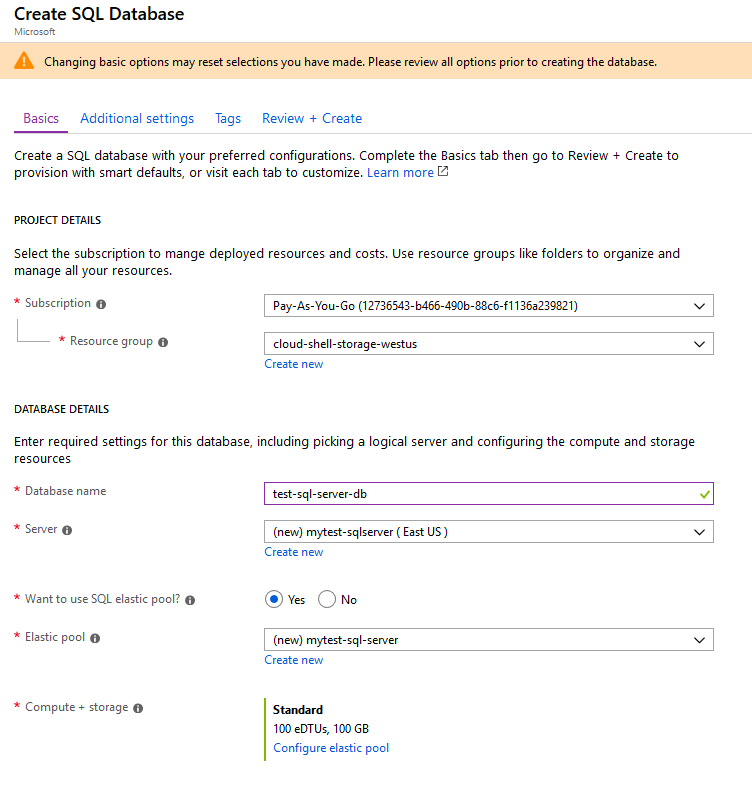Screen dimensions: 752x796
Task: Click into the Database name field
Action: tap(488, 493)
